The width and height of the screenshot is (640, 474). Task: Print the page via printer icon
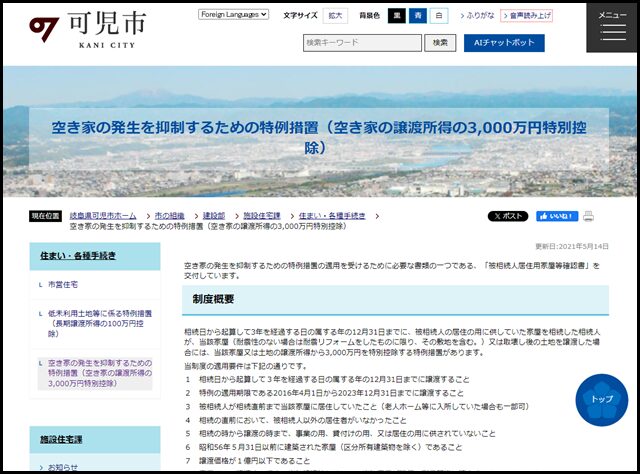588,216
